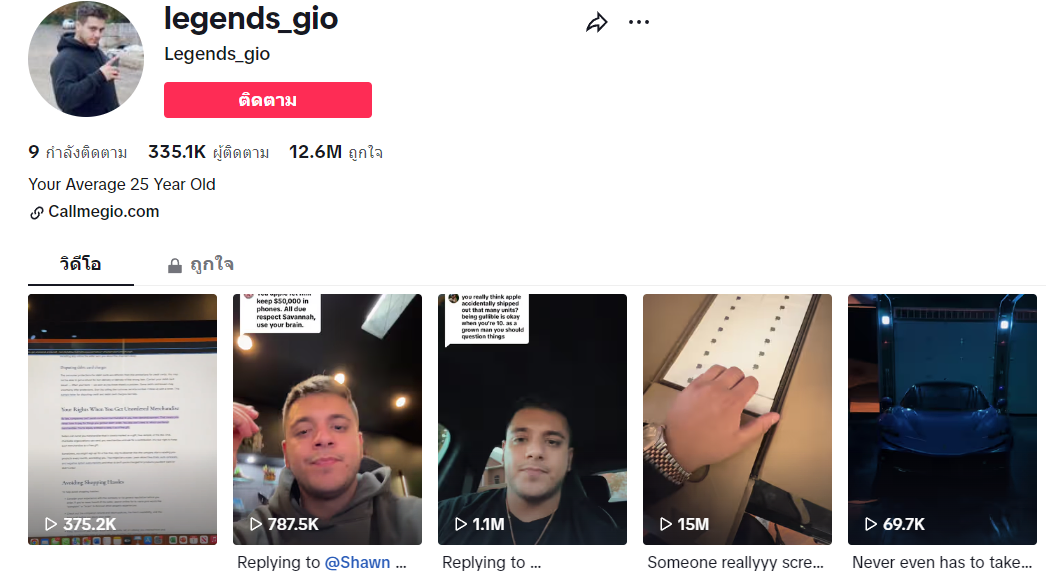The image size is (1046, 585).
Task: Switch to the locked liked tab
Action: pyautogui.click(x=201, y=265)
